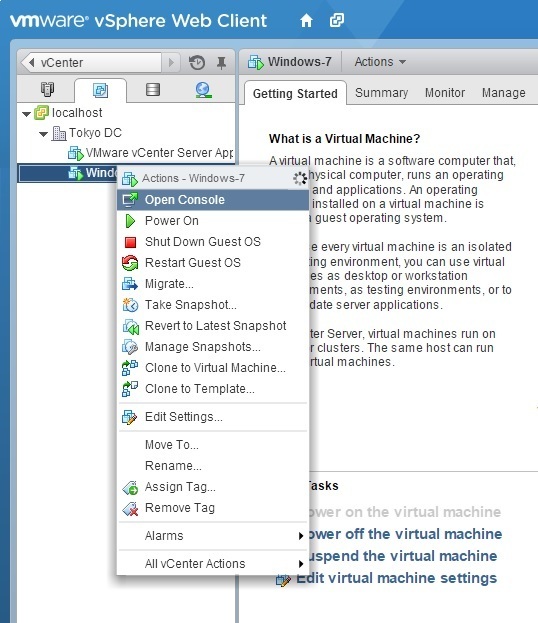The width and height of the screenshot is (538, 623).
Task: Switch to VMs and Templates view tab
Action: (100, 90)
